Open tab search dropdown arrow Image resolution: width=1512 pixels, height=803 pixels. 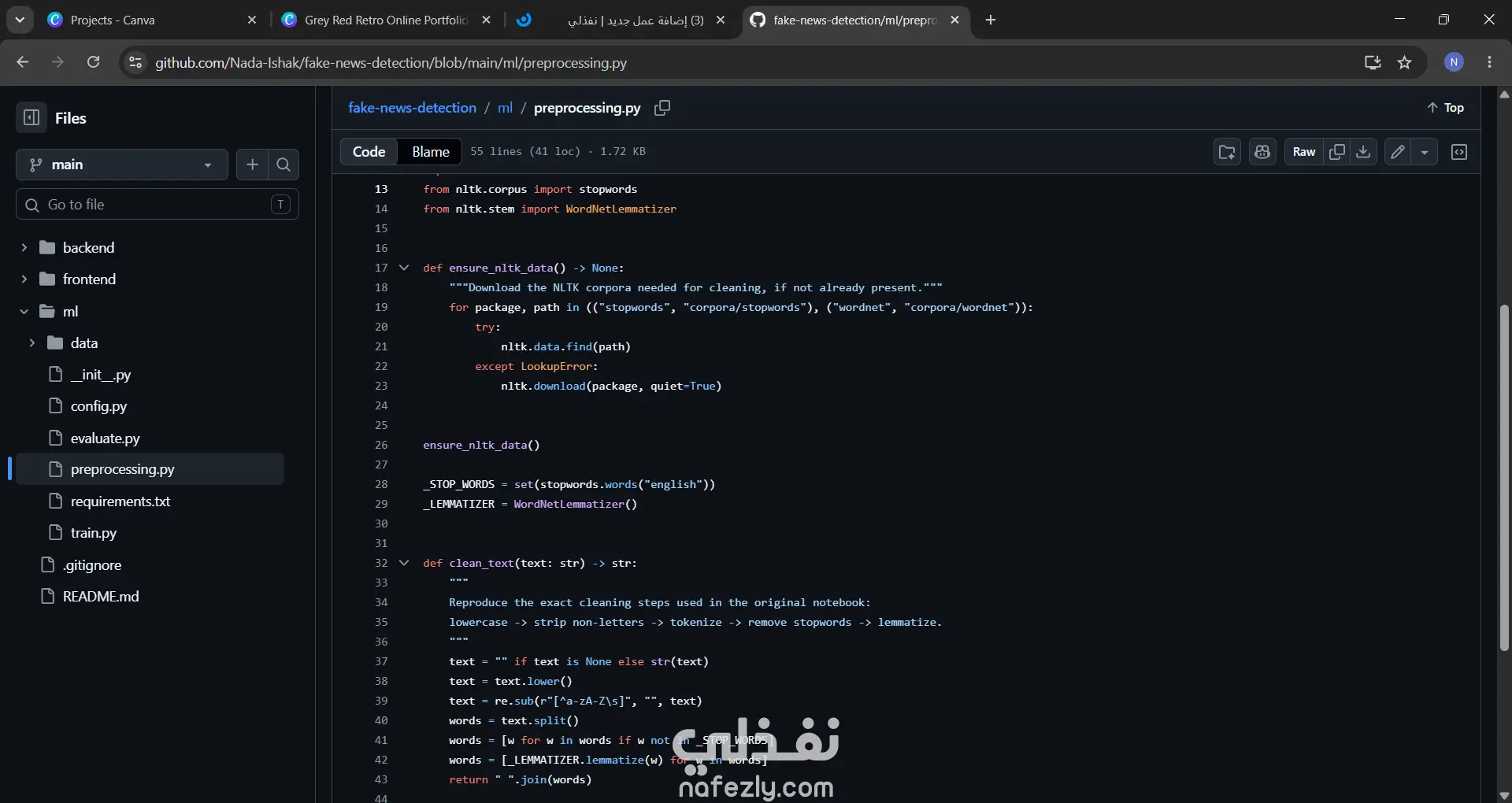20,20
